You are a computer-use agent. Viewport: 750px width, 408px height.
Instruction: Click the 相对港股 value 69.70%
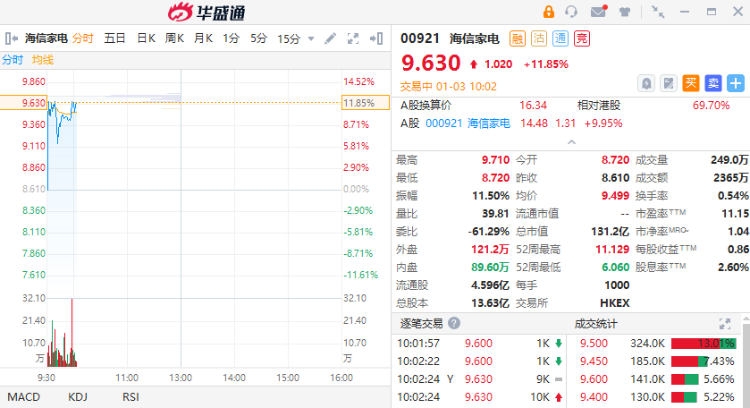[x=711, y=105]
